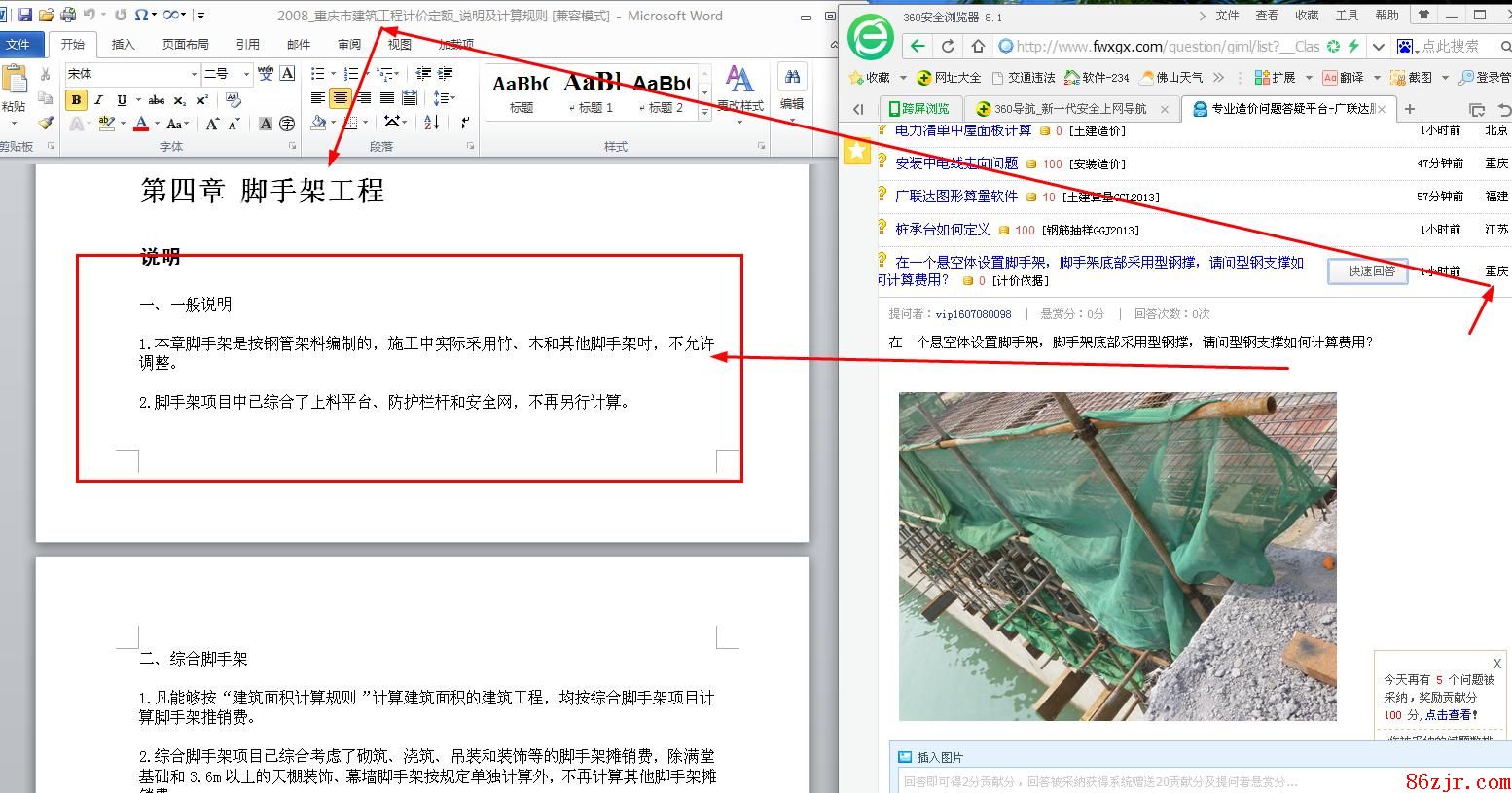Click the Format Painter brush icon
Viewport: 1512px width, 793px height.
(x=45, y=124)
